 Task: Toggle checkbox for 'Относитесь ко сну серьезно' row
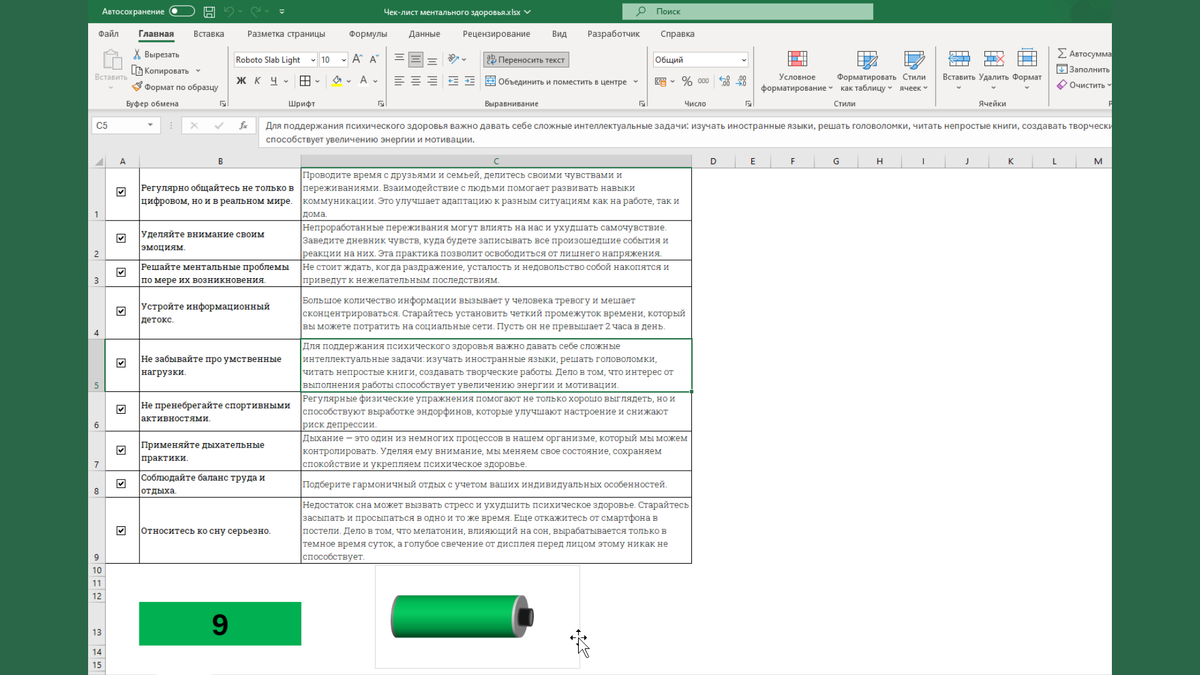[x=121, y=531]
